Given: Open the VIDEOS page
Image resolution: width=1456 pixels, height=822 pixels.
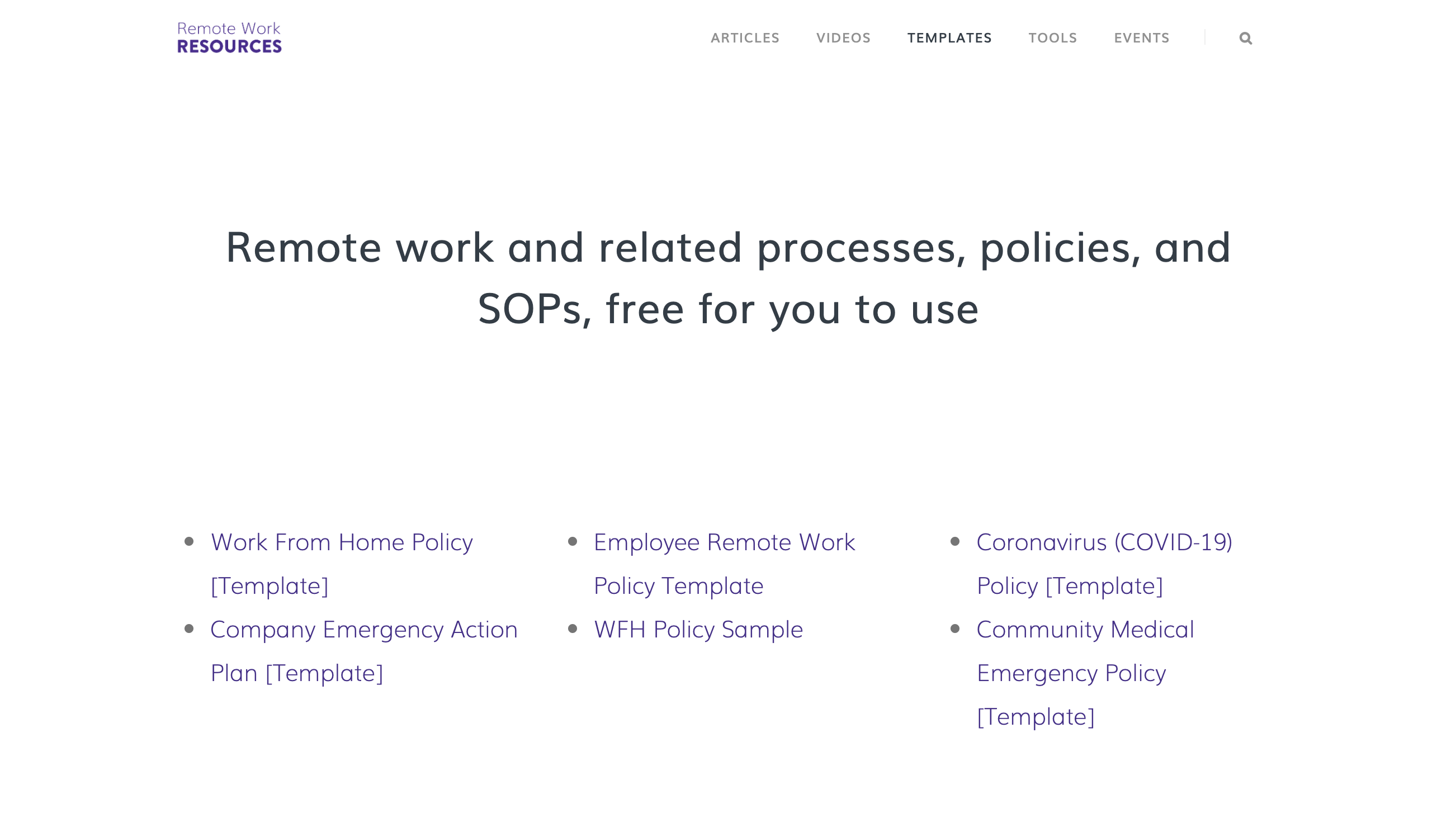Looking at the screenshot, I should pos(843,38).
